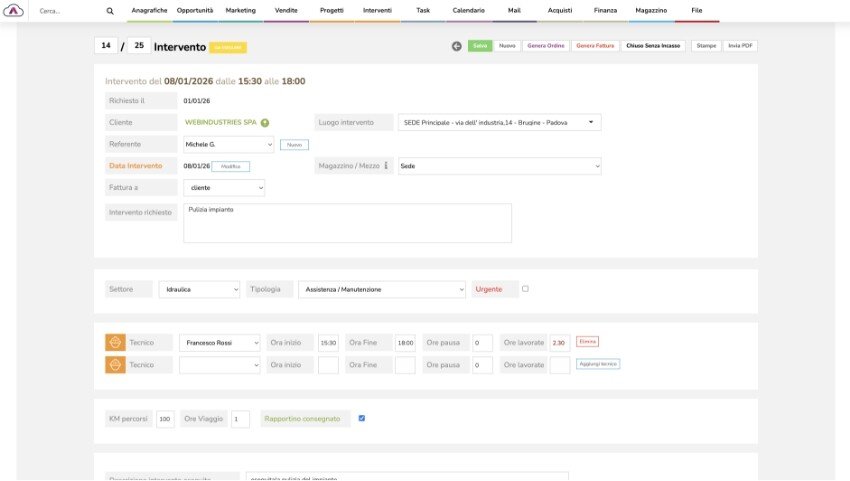Click the info icon beside Magazzino / Mezzo
Image resolution: width=850 pixels, height=481 pixels.
tap(386, 166)
